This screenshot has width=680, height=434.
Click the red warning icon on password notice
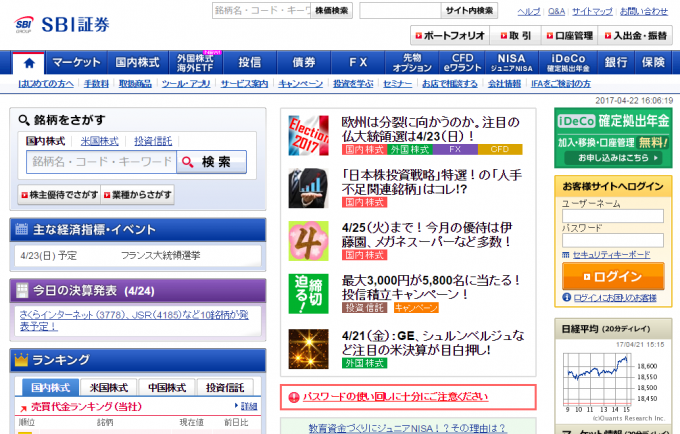coord(294,397)
